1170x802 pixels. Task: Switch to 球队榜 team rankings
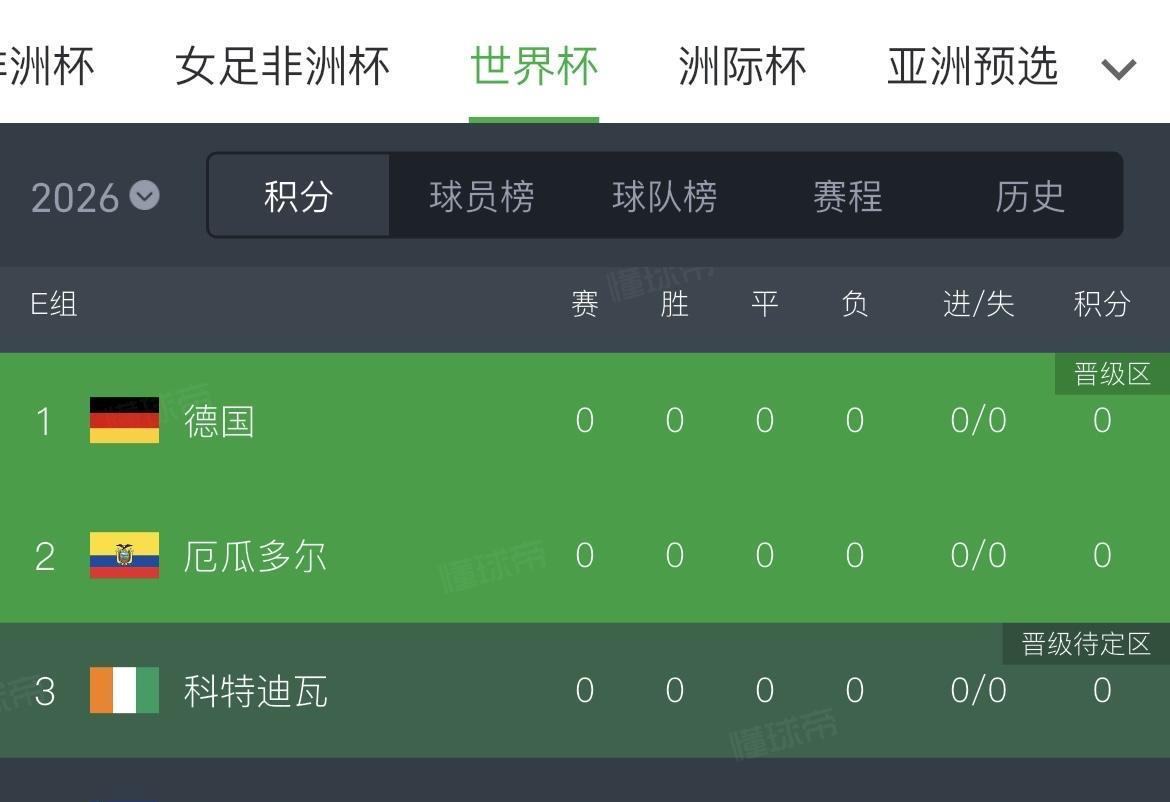(664, 196)
